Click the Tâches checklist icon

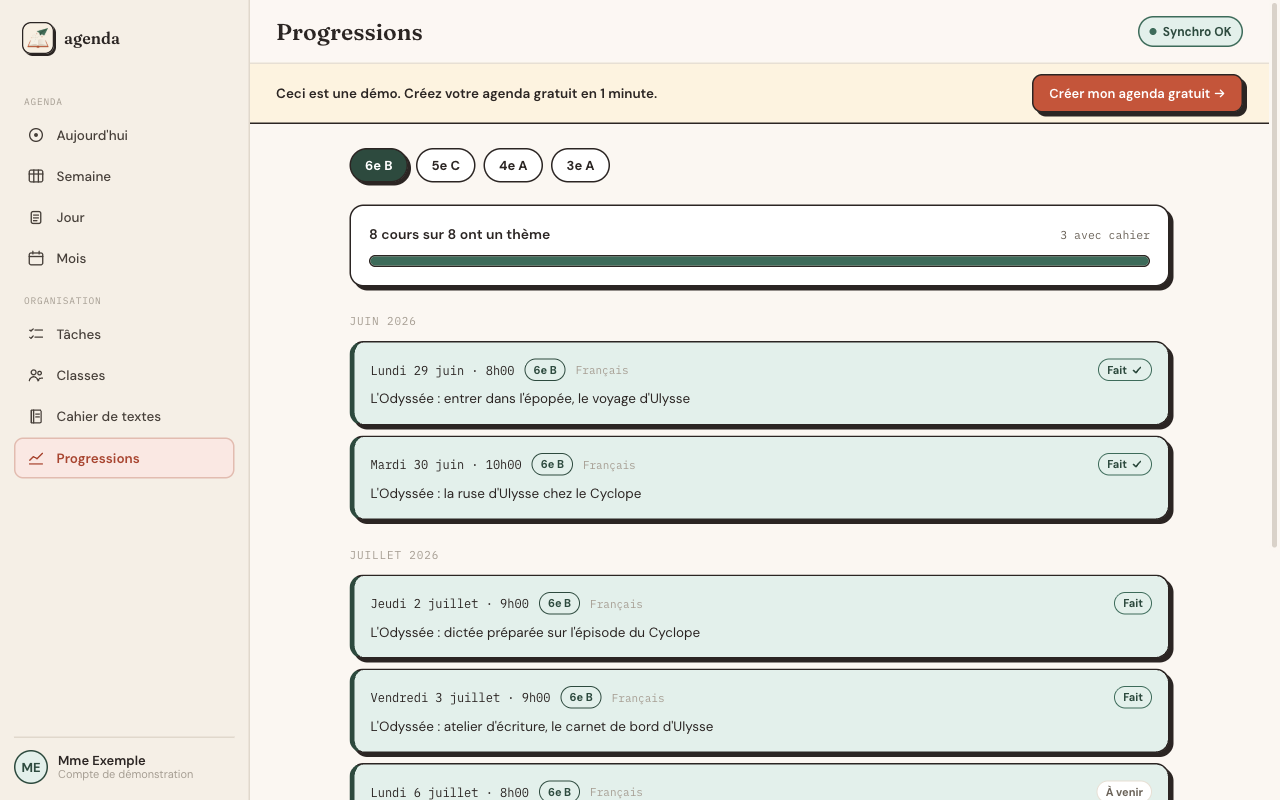coord(36,334)
